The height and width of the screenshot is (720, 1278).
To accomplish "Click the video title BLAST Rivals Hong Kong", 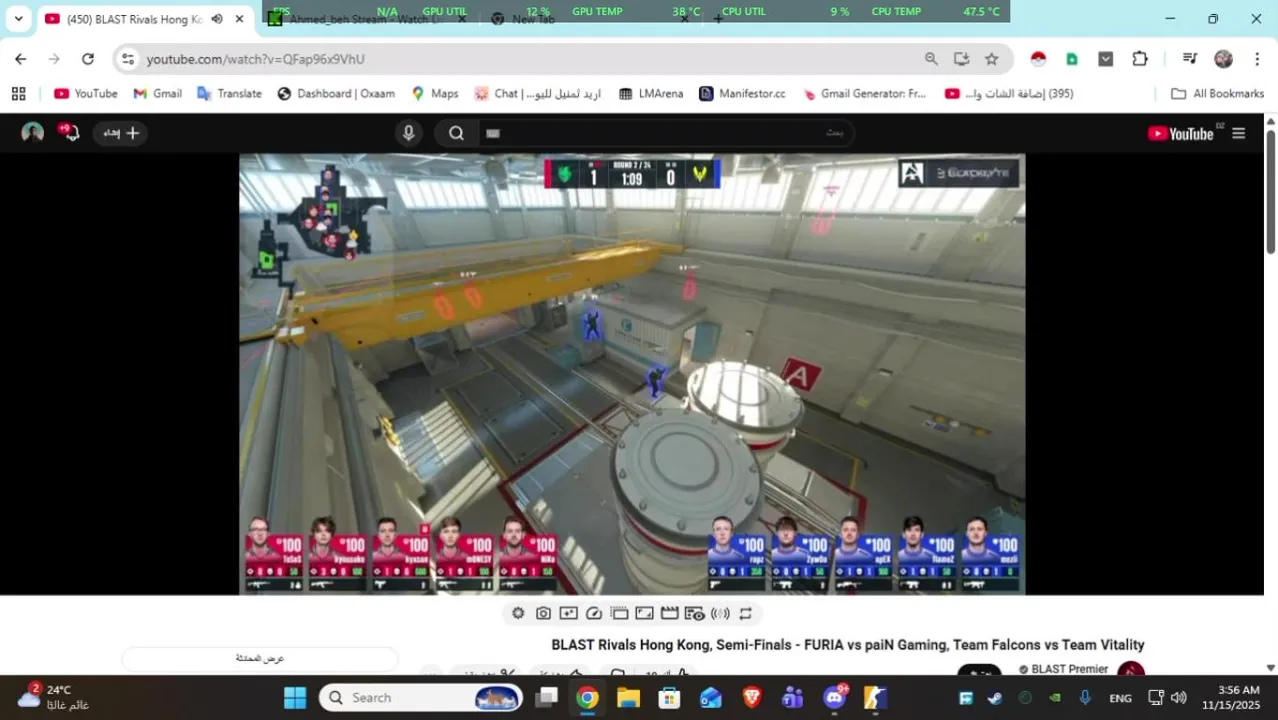I will [848, 645].
